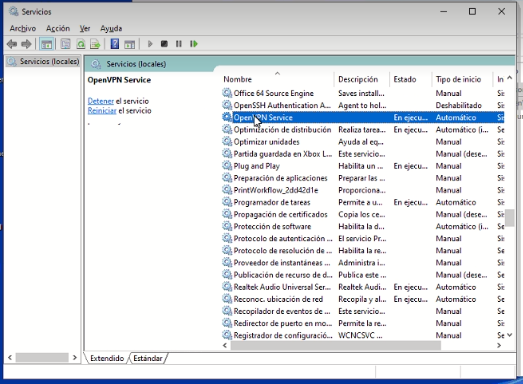Click the gear icon beside Realtek Audio Universal Service

coord(227,287)
